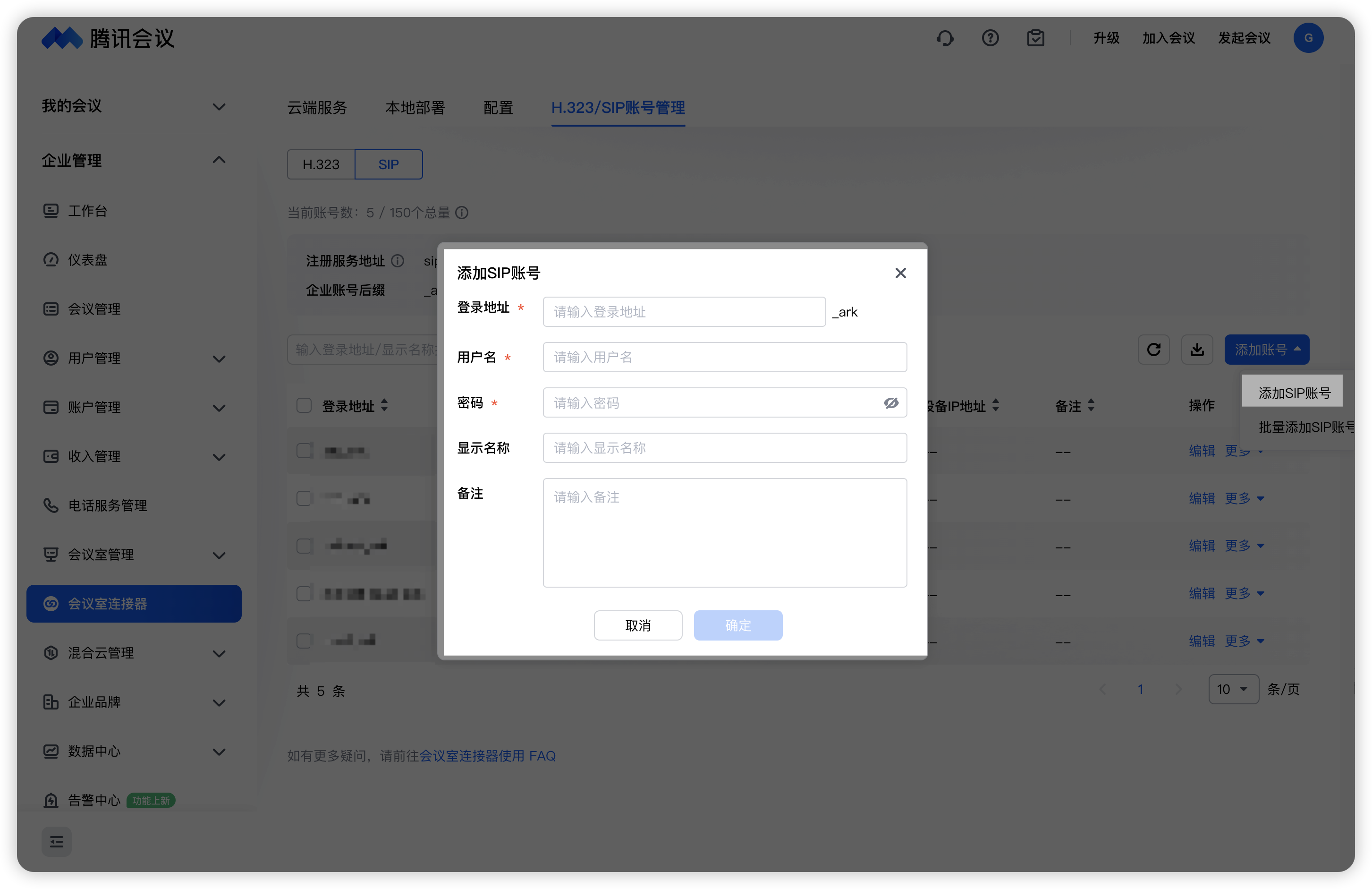Switch to 云端服务 tab

(x=317, y=108)
